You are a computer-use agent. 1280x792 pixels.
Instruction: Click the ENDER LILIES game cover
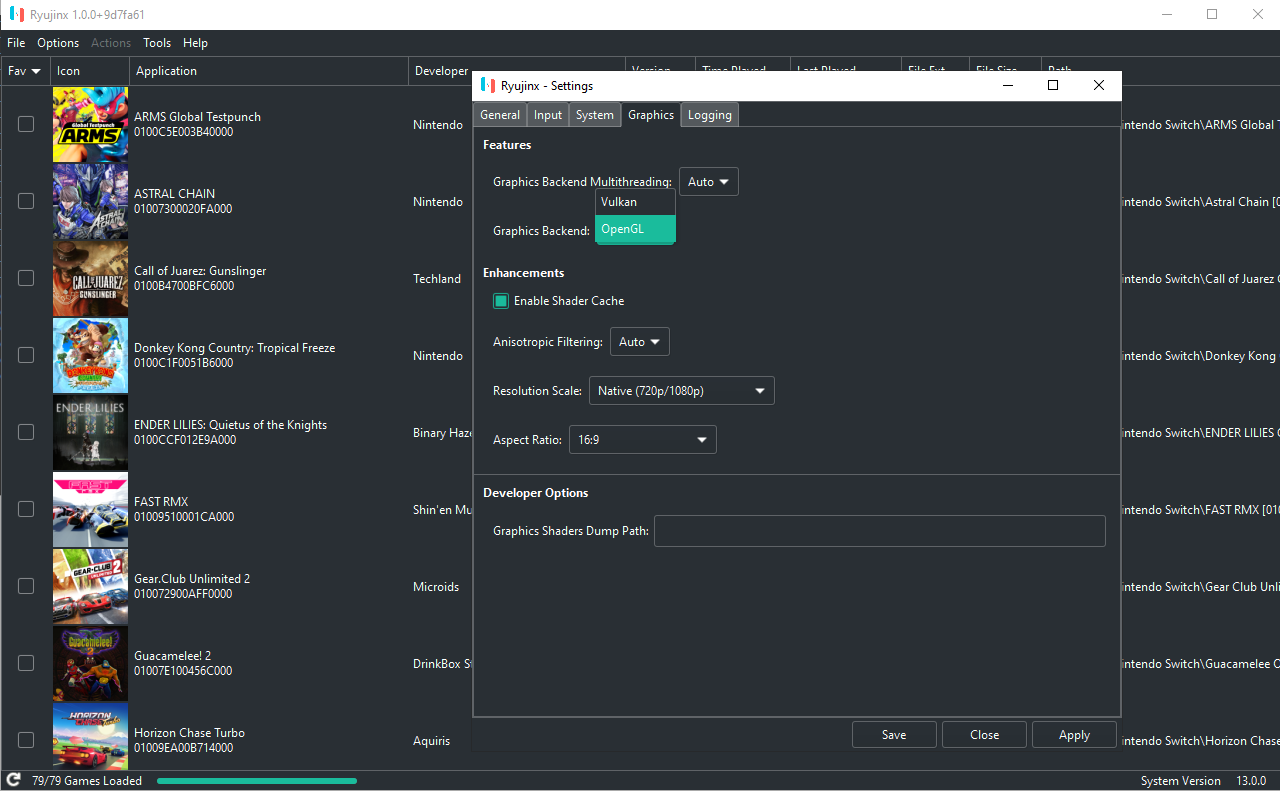coord(90,432)
